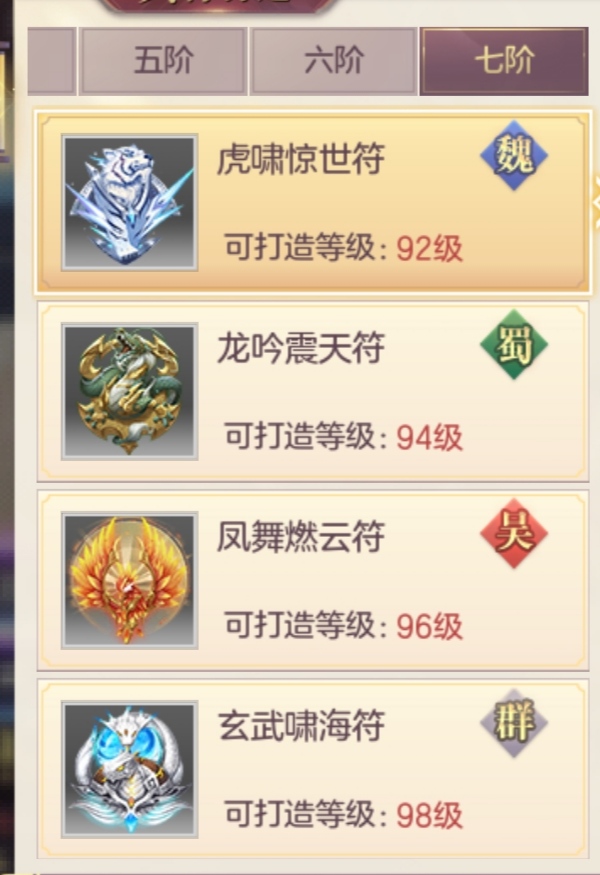Click the red 吴 faction badge
Image resolution: width=600 pixels, height=875 pixels.
(x=513, y=533)
